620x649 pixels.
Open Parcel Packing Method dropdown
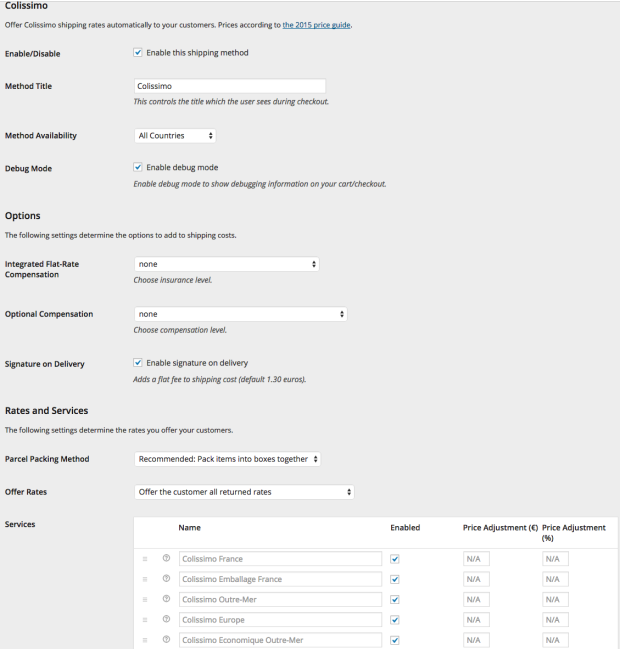[228, 459]
